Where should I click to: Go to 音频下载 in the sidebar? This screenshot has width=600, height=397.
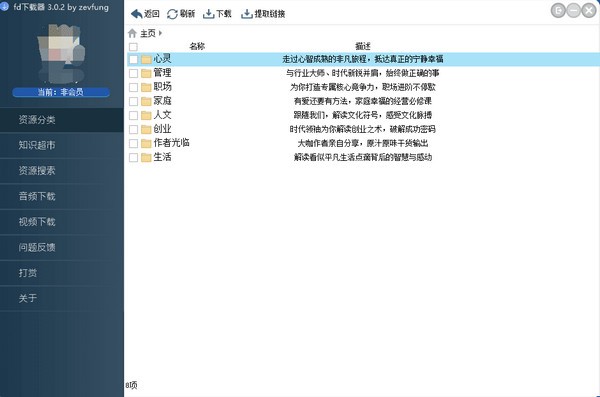pos(62,196)
